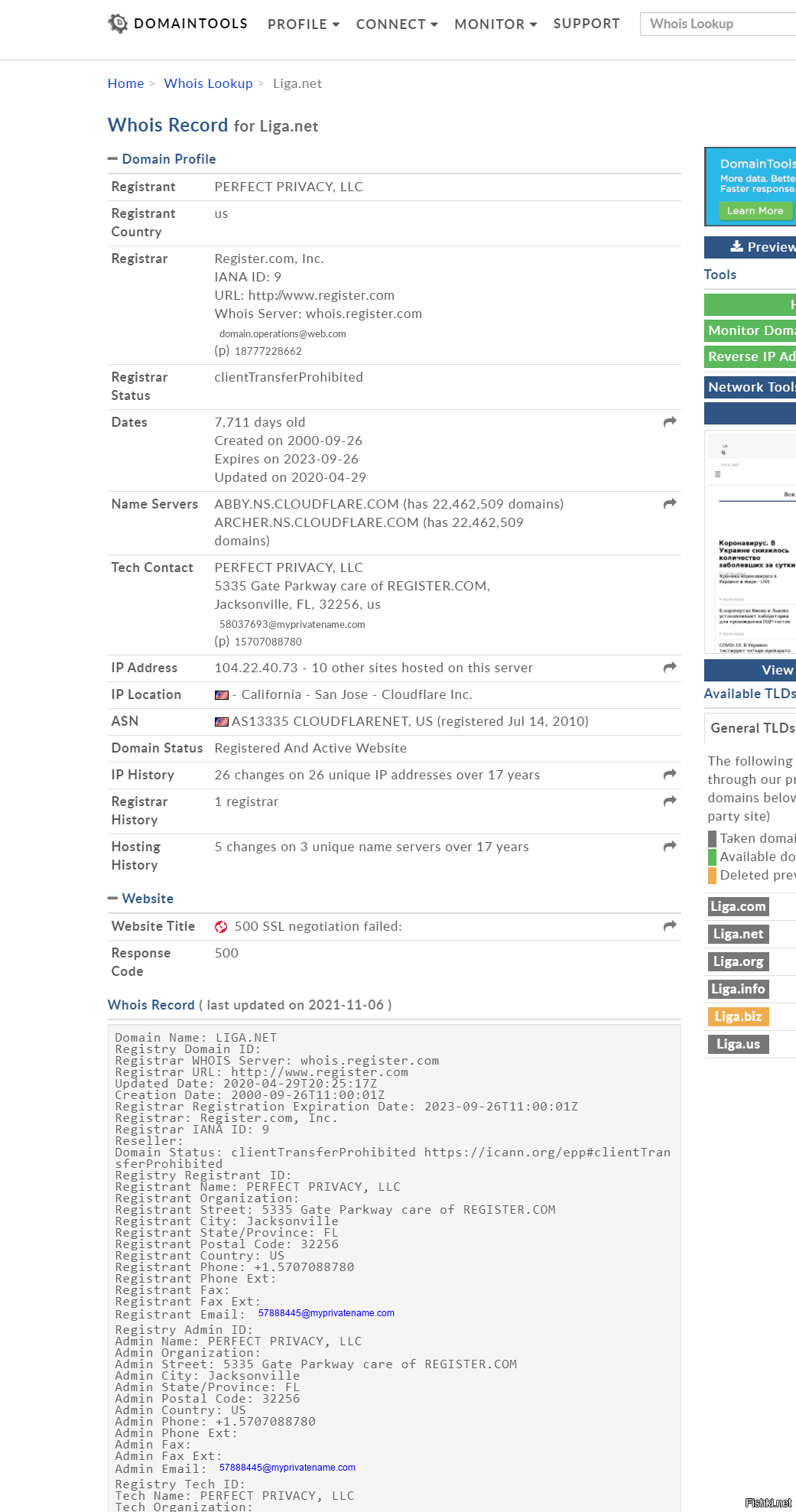Click the View button below the screenshot
This screenshot has height=1512, width=796.
(750, 670)
